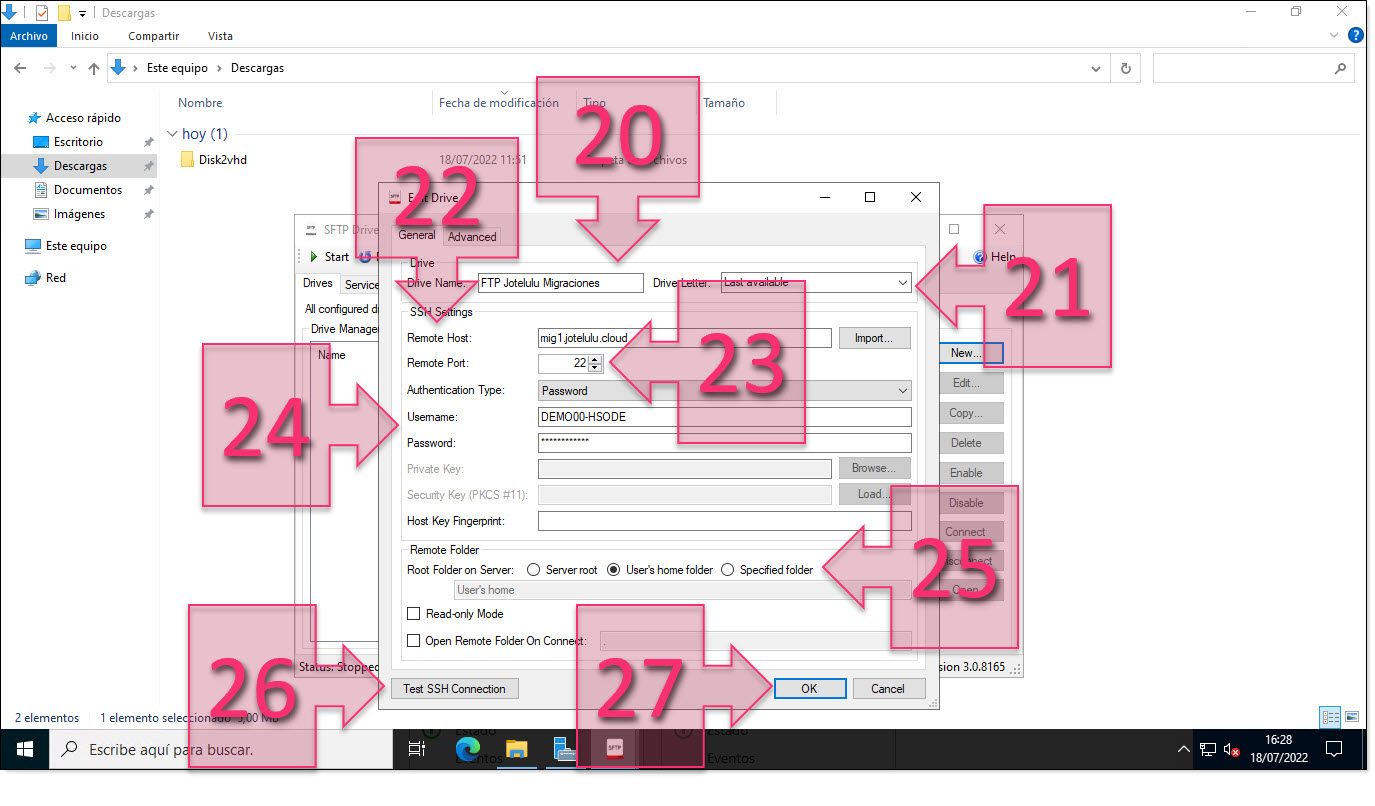
Task: Open Server Manager from the taskbar
Action: (565, 748)
